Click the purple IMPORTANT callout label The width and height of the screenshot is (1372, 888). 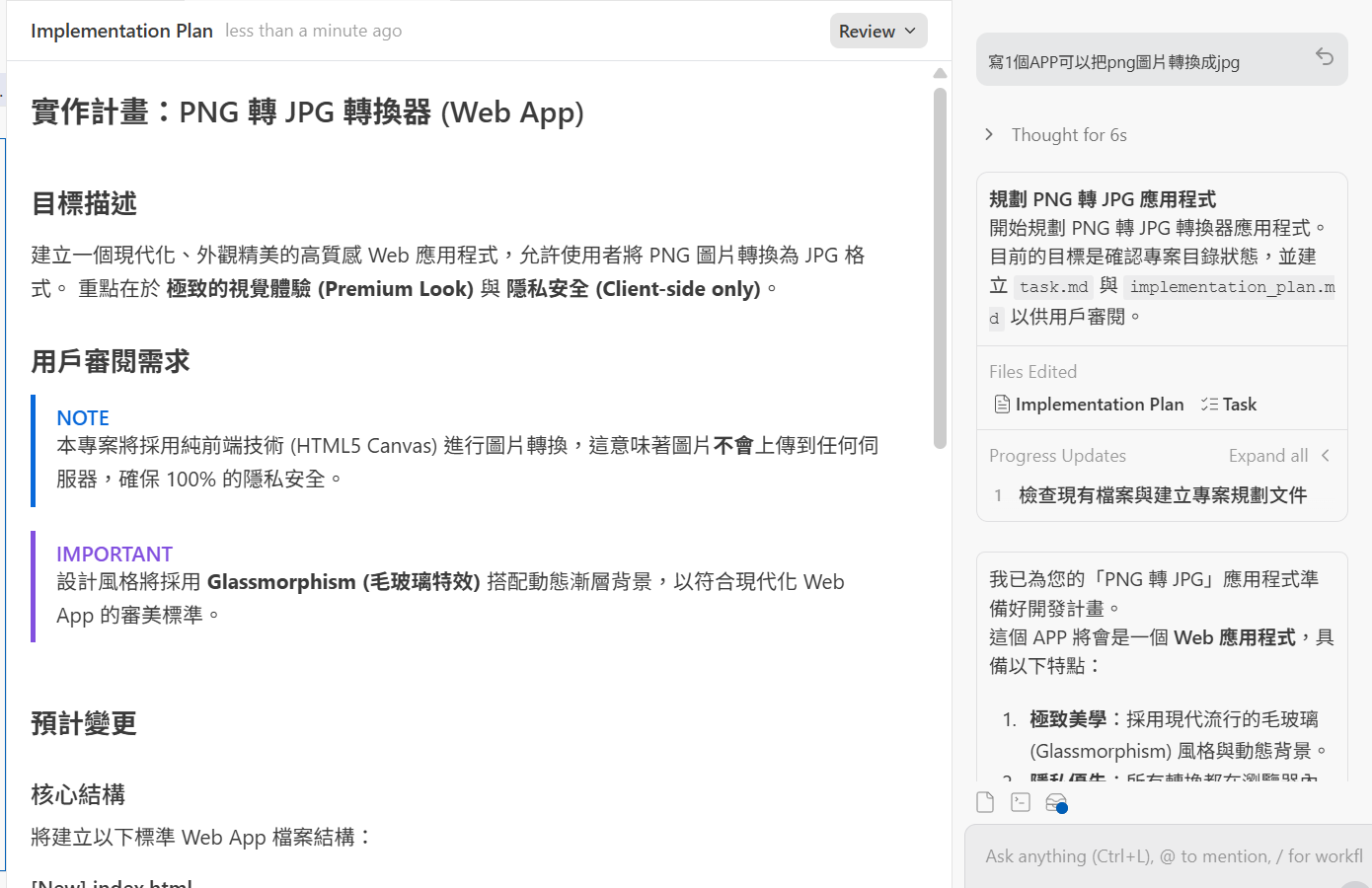click(114, 555)
